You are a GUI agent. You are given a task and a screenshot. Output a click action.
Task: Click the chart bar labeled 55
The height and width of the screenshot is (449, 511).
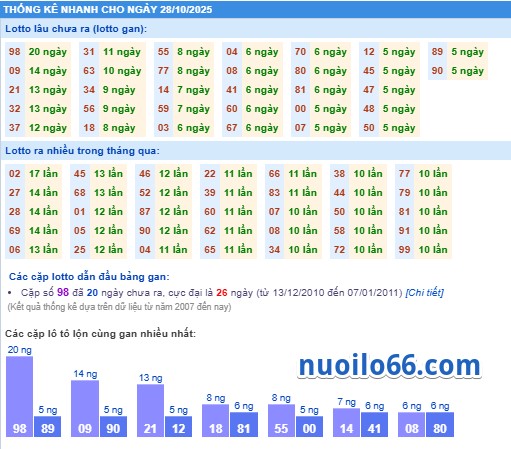[281, 421]
